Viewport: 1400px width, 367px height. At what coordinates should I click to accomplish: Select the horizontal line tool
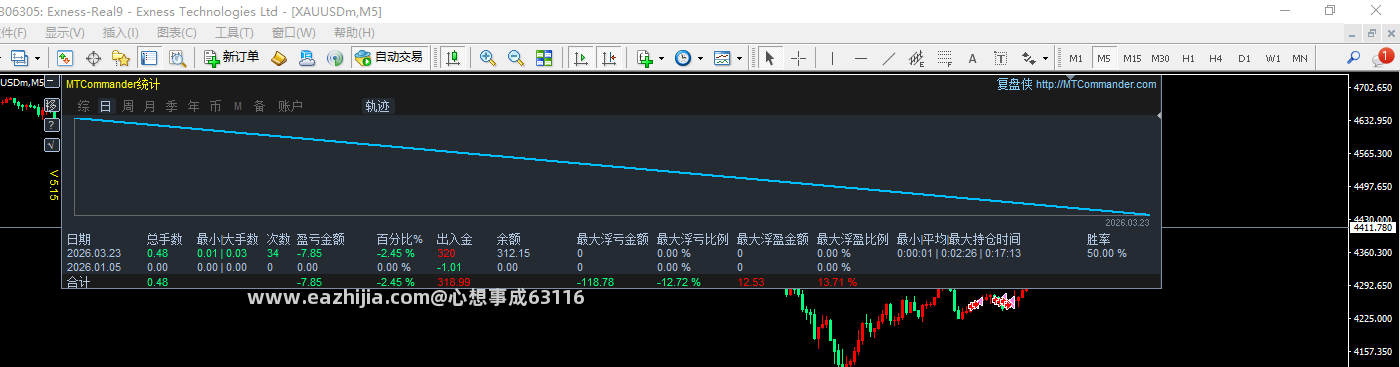click(861, 58)
